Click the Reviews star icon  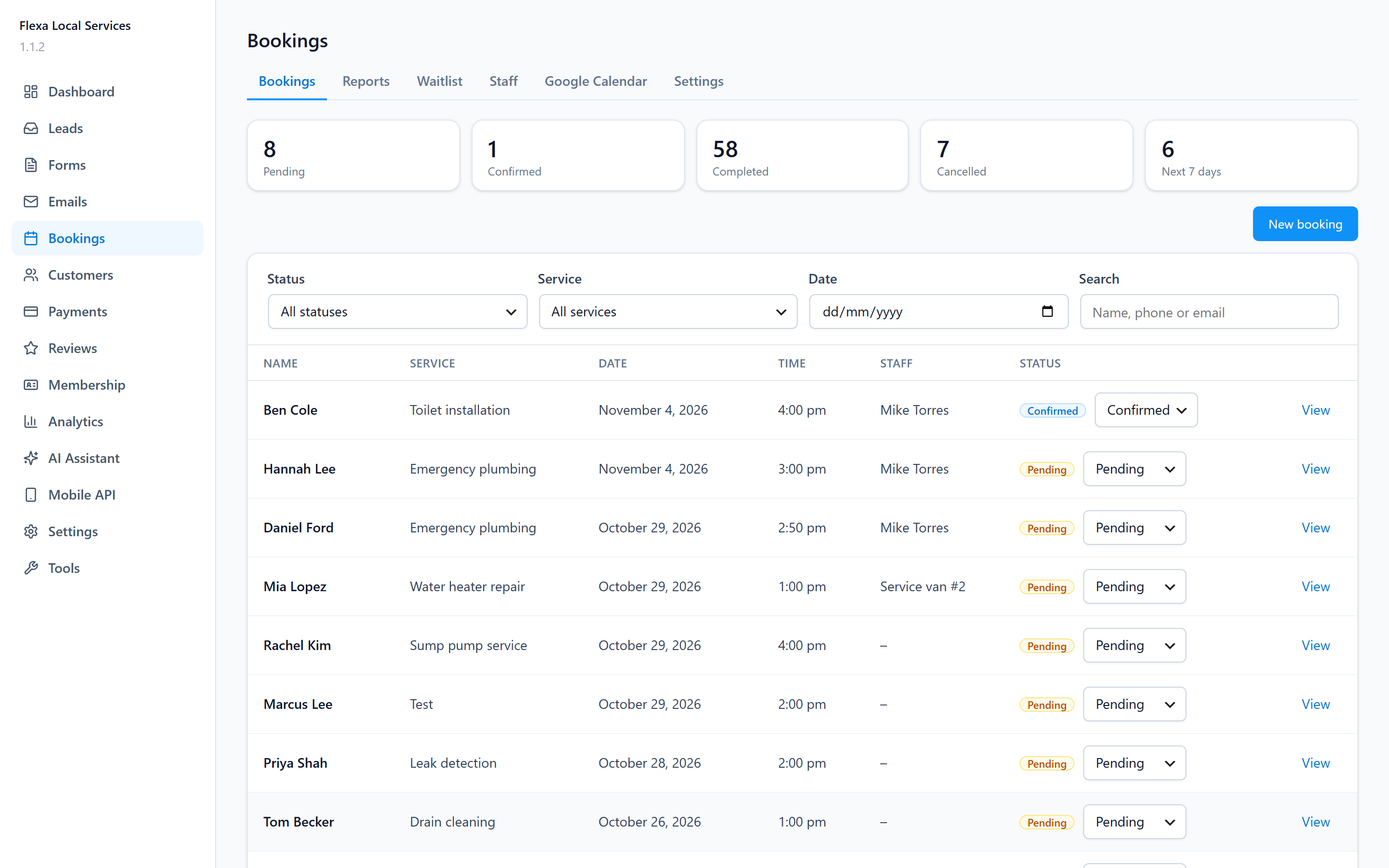tap(31, 349)
